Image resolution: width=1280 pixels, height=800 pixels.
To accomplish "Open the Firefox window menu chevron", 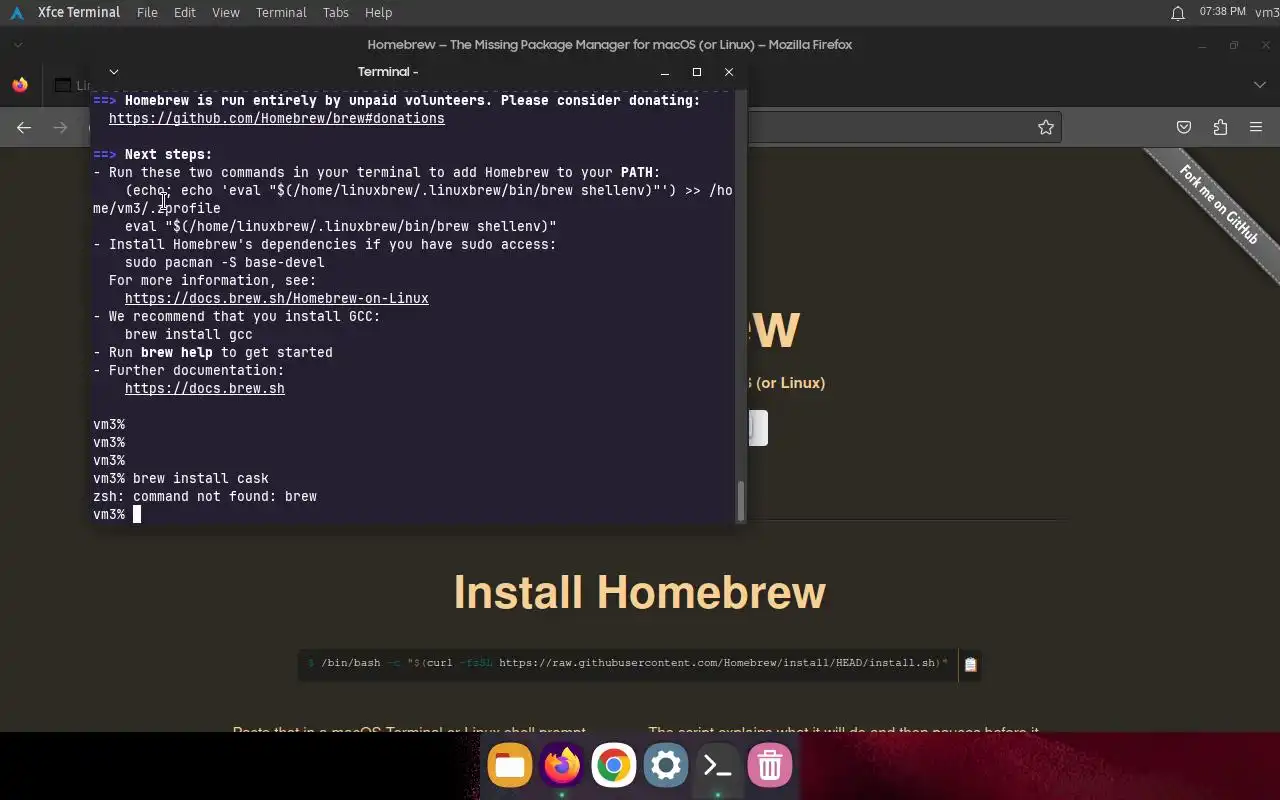I will point(18,44).
